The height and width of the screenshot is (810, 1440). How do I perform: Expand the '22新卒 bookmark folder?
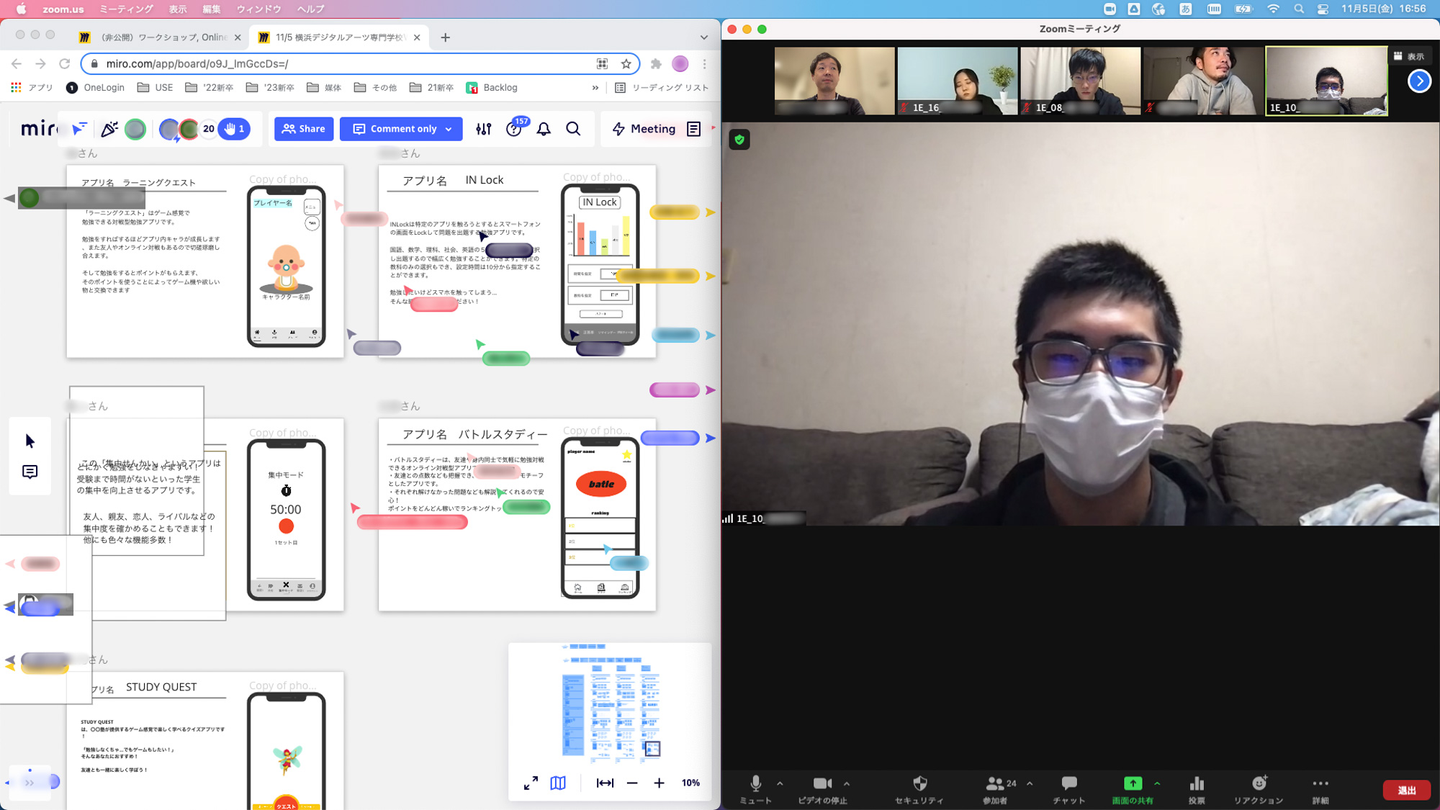(209, 88)
